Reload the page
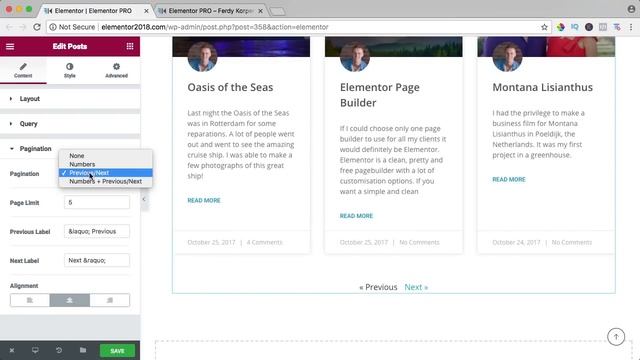 point(37,27)
